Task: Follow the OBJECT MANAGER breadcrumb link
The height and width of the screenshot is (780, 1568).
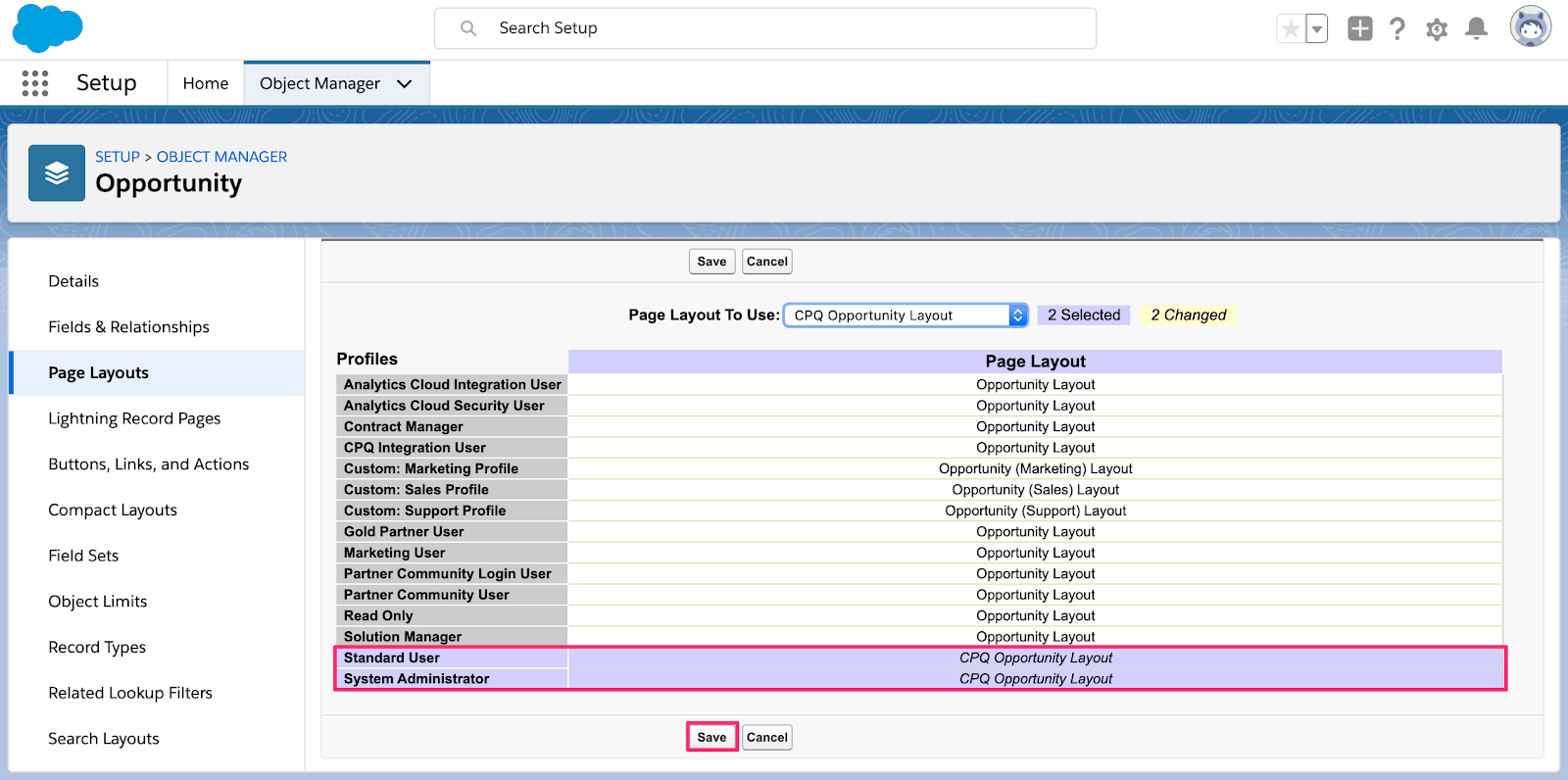Action: (221, 157)
